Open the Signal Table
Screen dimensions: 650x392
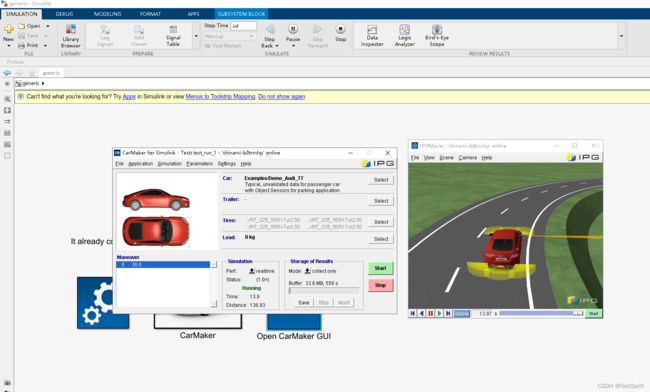pos(173,36)
